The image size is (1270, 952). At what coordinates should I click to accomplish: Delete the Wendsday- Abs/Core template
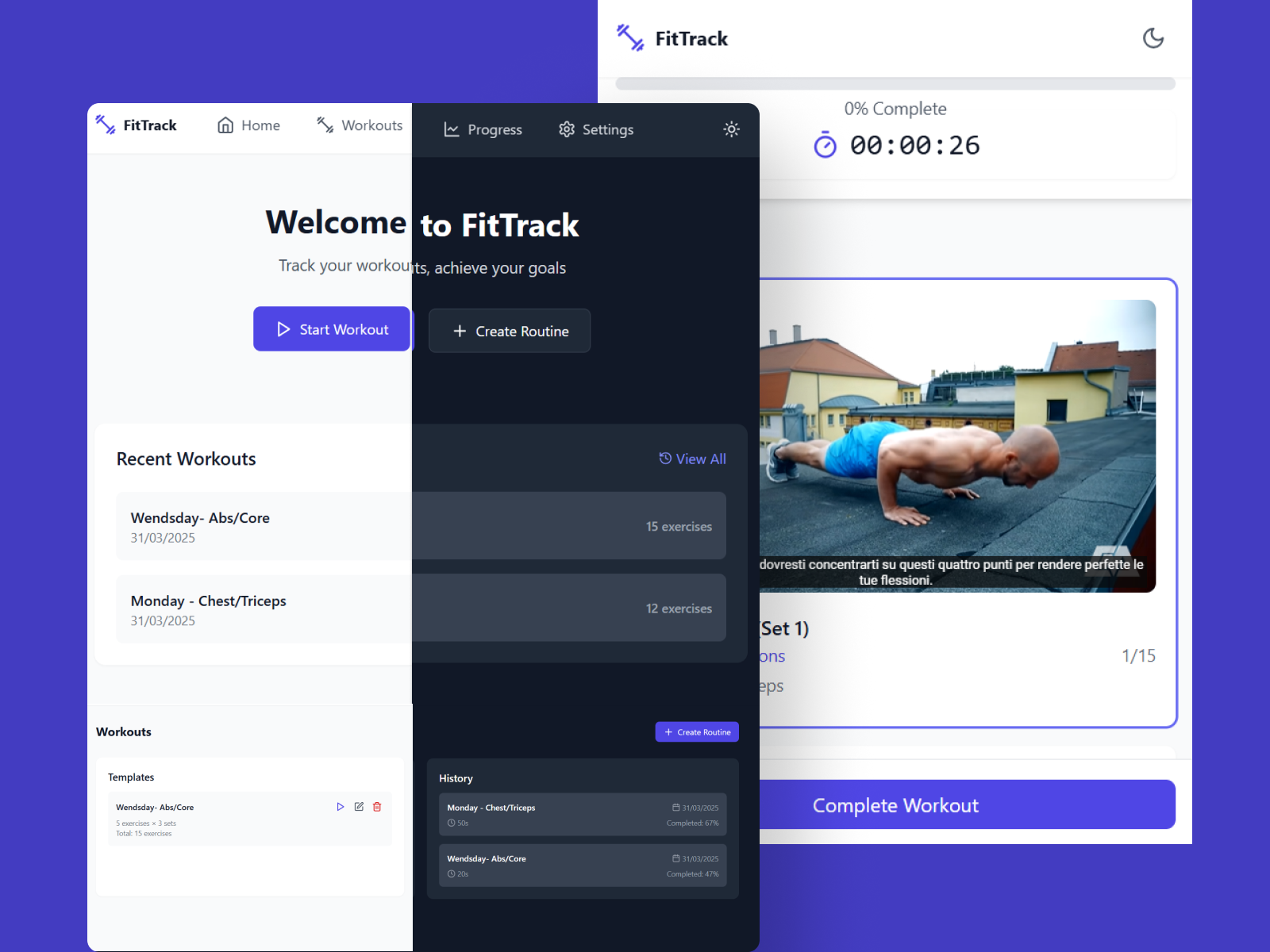pyautogui.click(x=377, y=807)
